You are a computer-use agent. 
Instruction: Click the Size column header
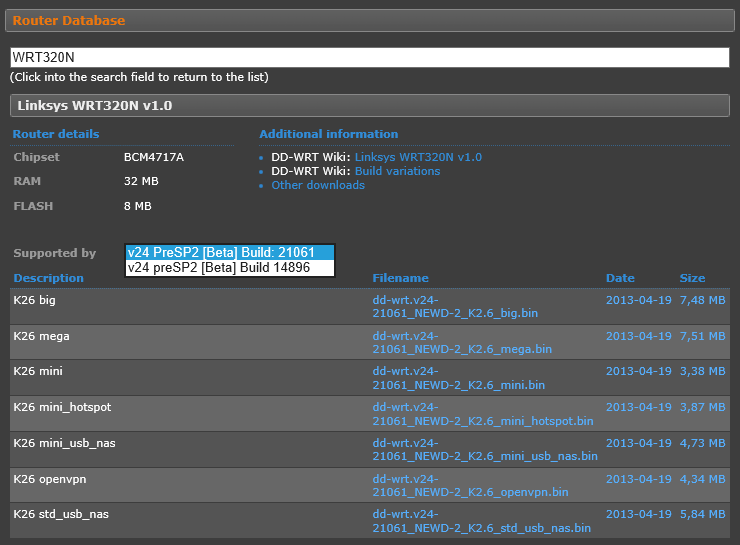(x=692, y=278)
